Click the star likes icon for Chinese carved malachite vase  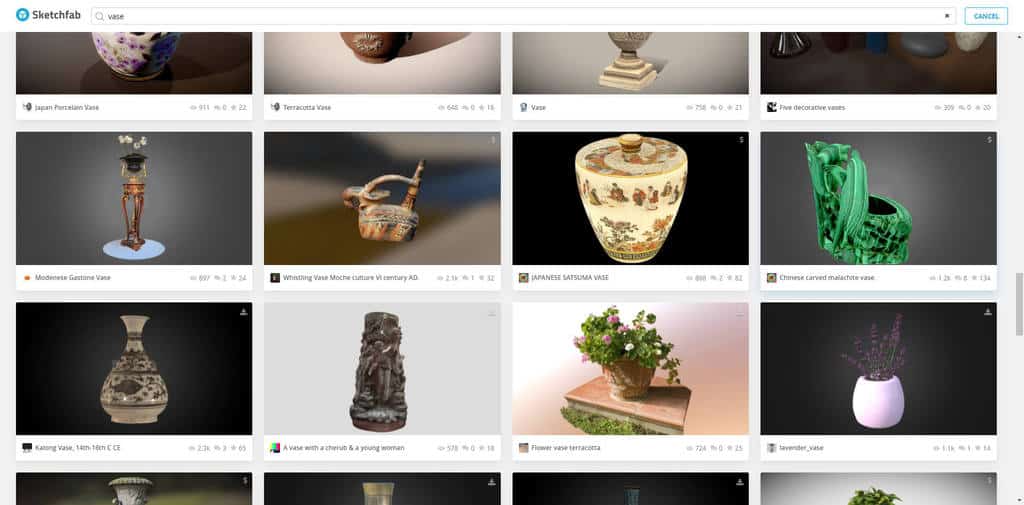pyautogui.click(x=975, y=278)
